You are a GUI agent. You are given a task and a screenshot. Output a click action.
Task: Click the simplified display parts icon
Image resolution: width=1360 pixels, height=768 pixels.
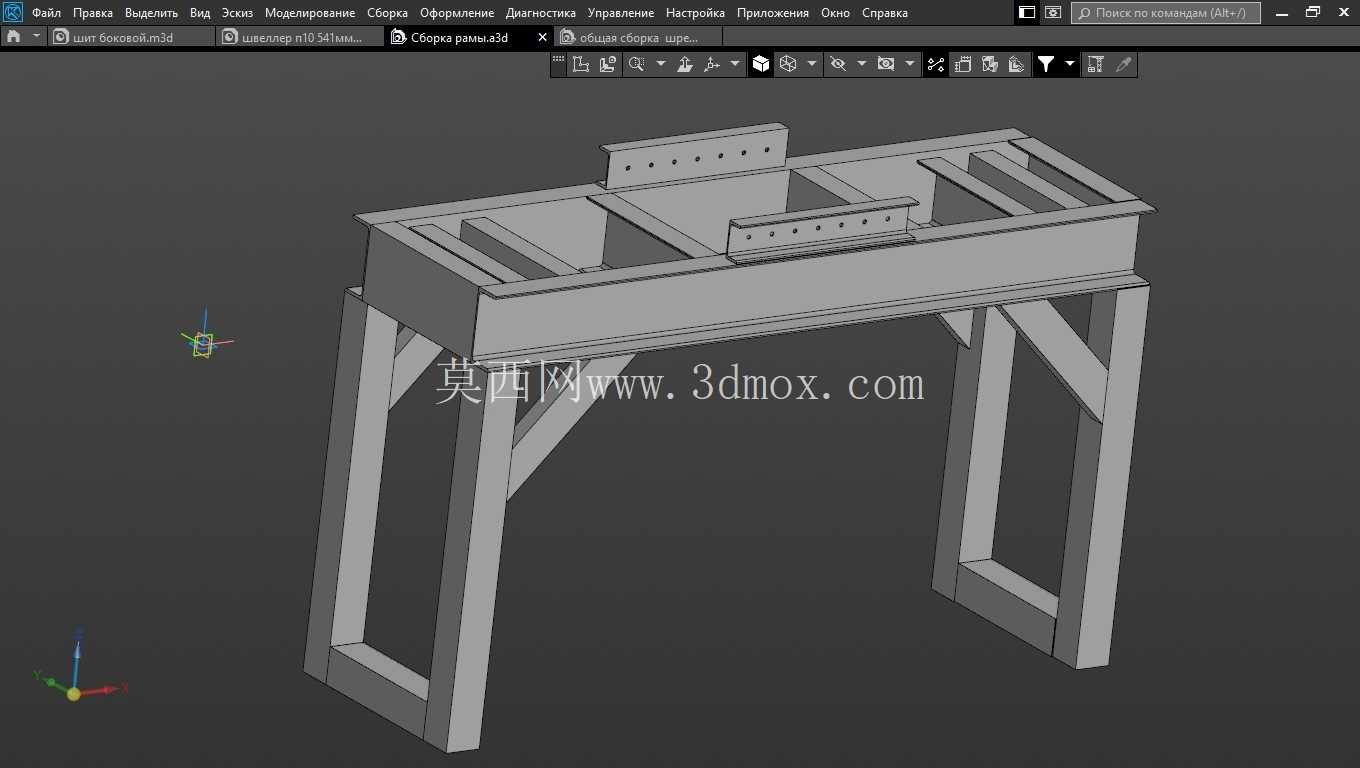click(990, 64)
